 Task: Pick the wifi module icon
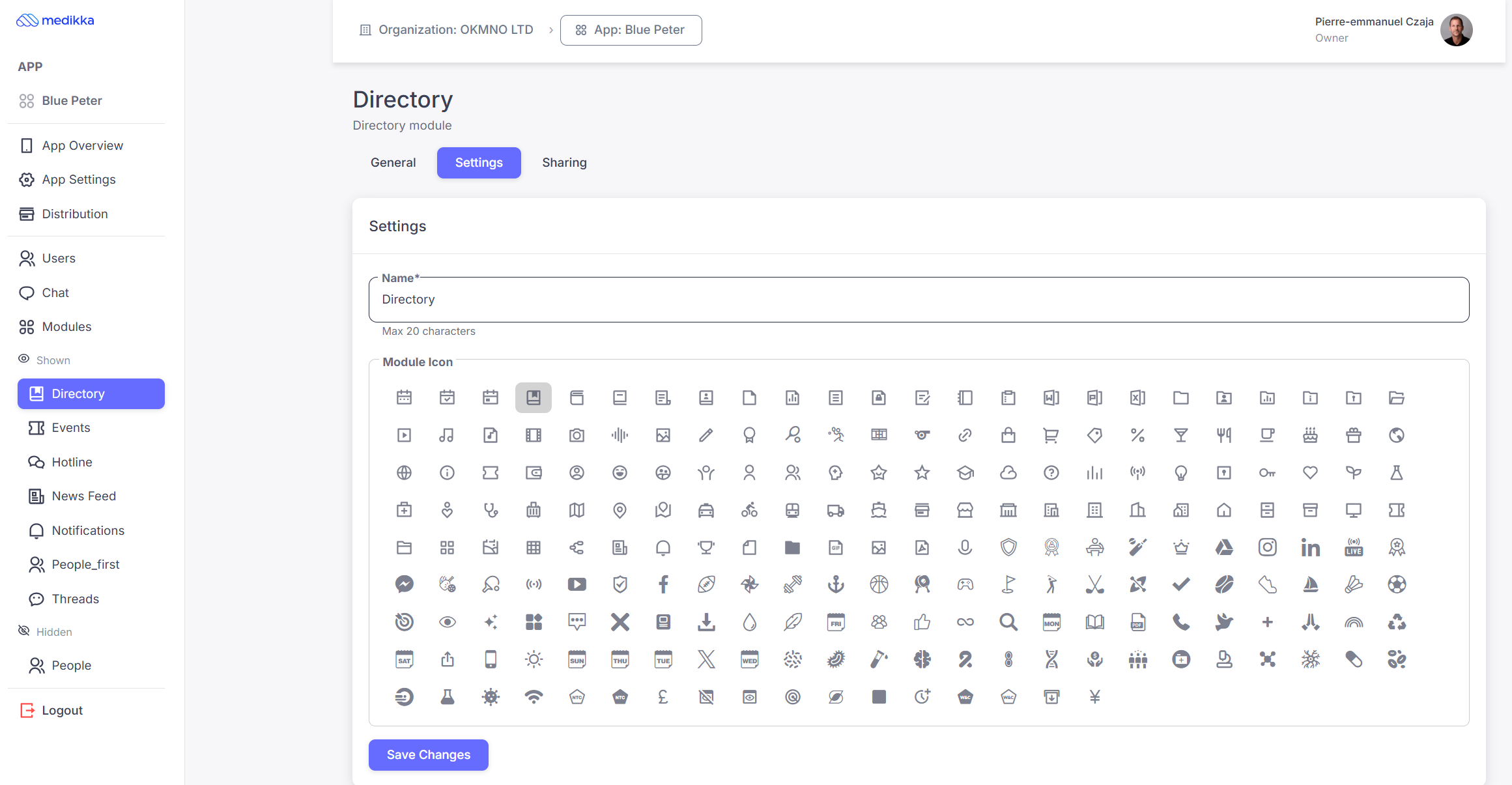534,697
